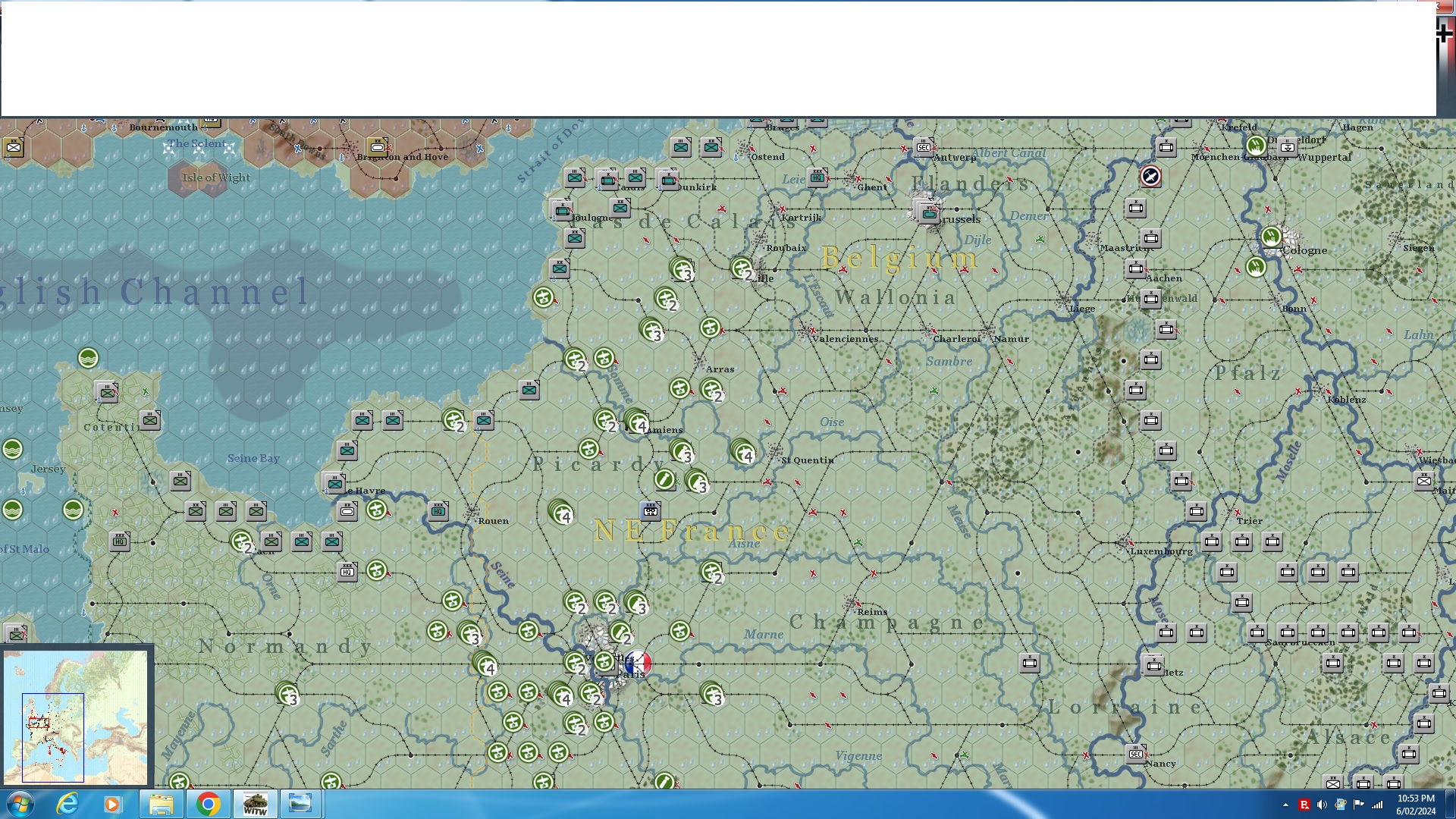Open the WITW game from the taskbar

pyautogui.click(x=255, y=804)
